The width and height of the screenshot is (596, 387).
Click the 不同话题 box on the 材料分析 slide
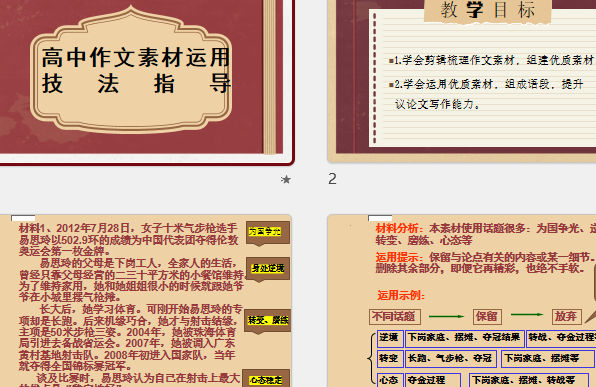[395, 316]
